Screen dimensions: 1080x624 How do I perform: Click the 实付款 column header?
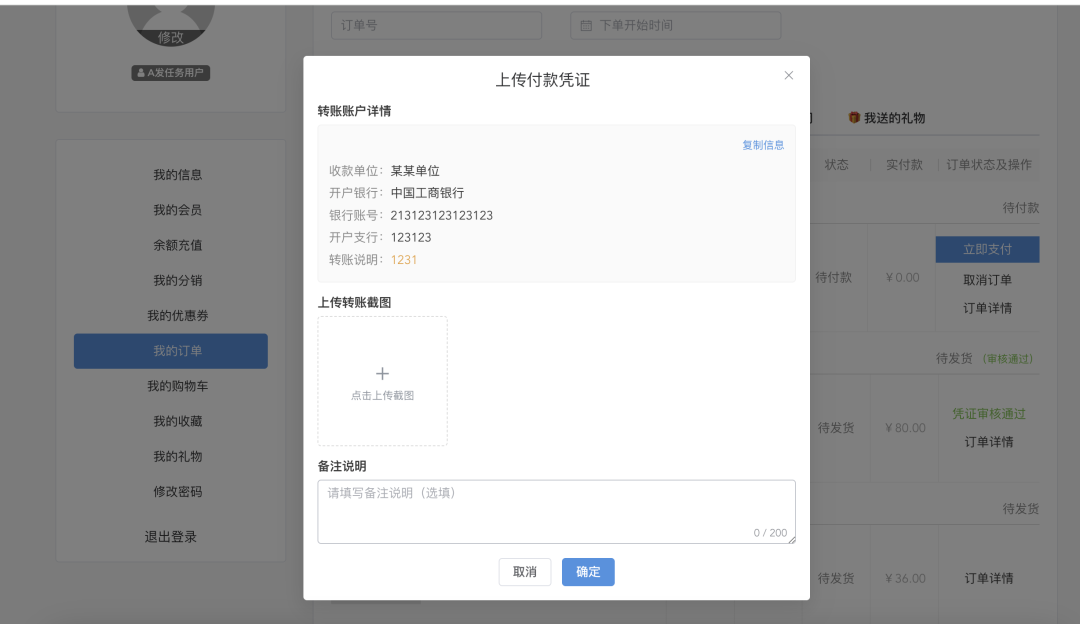(904, 165)
